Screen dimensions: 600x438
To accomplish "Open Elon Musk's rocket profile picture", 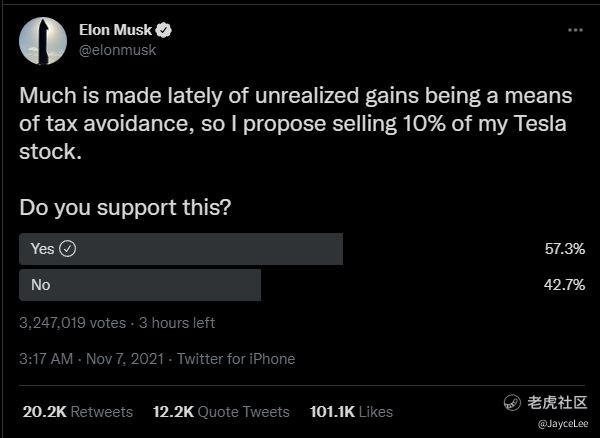I will pyautogui.click(x=43, y=41).
